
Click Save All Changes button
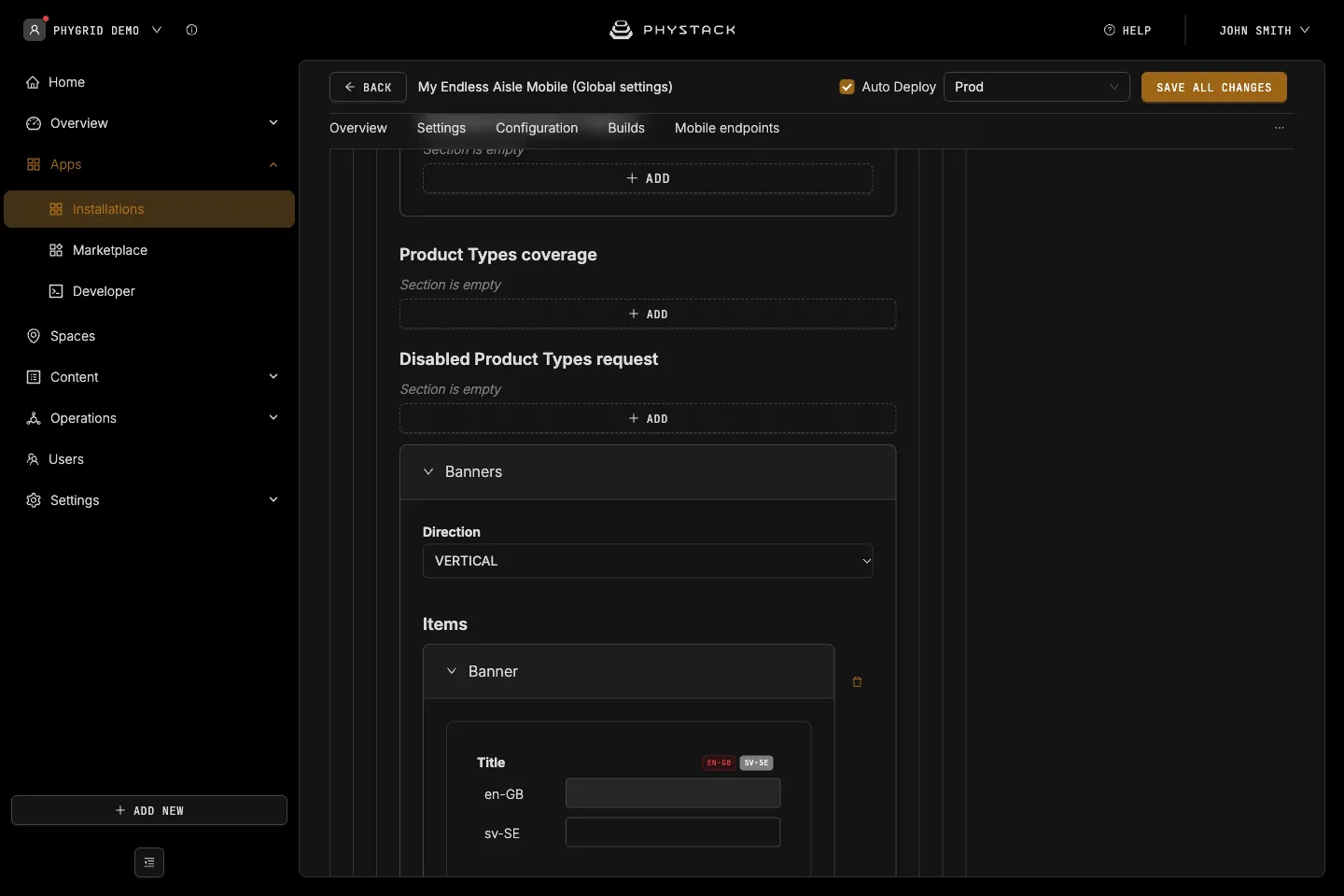pyautogui.click(x=1214, y=87)
